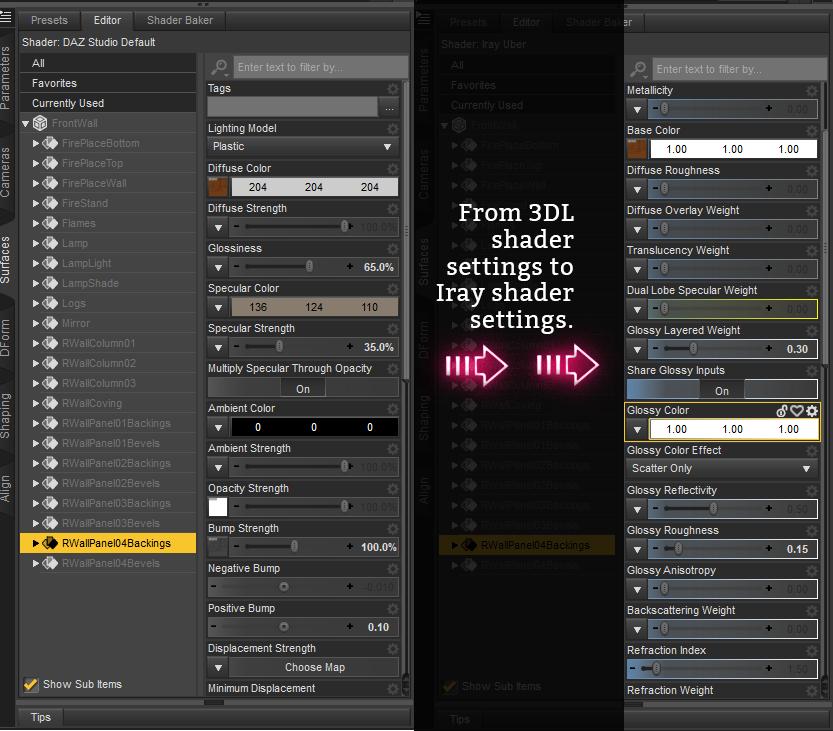Open the Glossy Color gear settings icon

pos(812,411)
